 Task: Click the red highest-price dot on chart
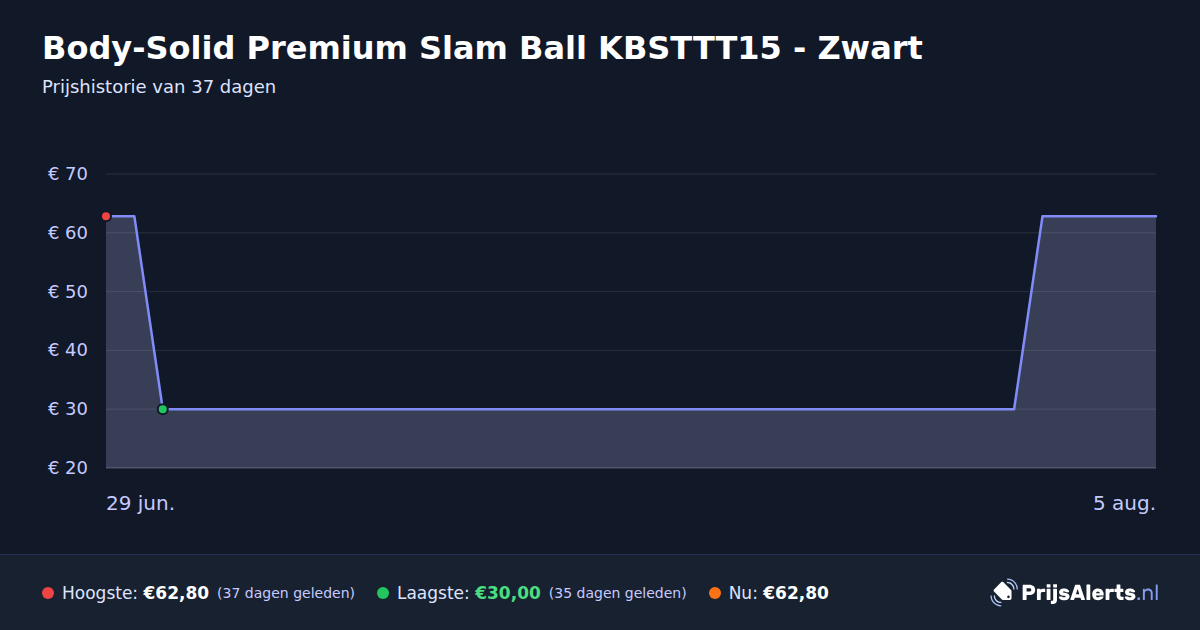[x=106, y=216]
